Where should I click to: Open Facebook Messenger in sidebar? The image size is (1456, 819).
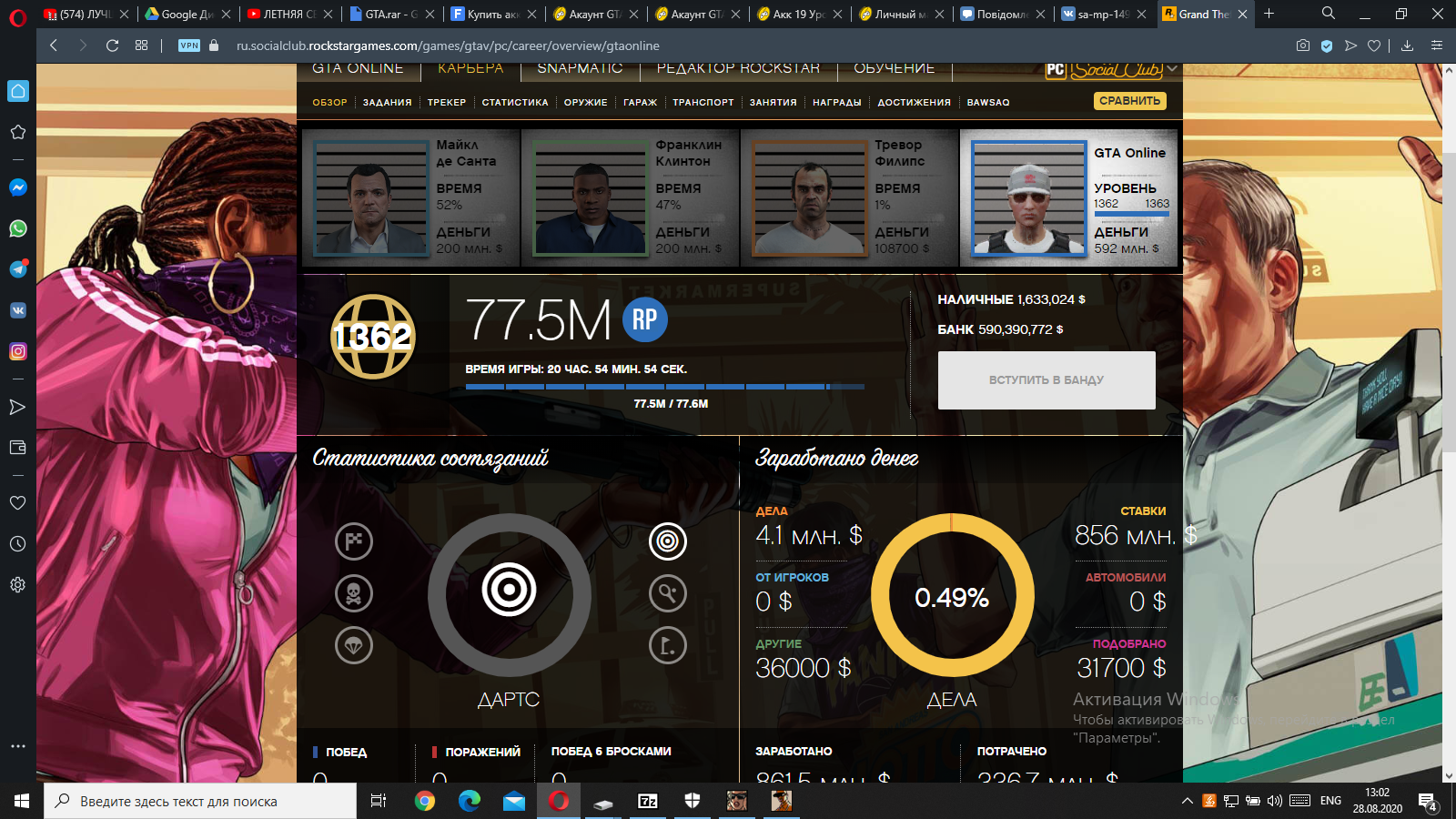point(18,187)
